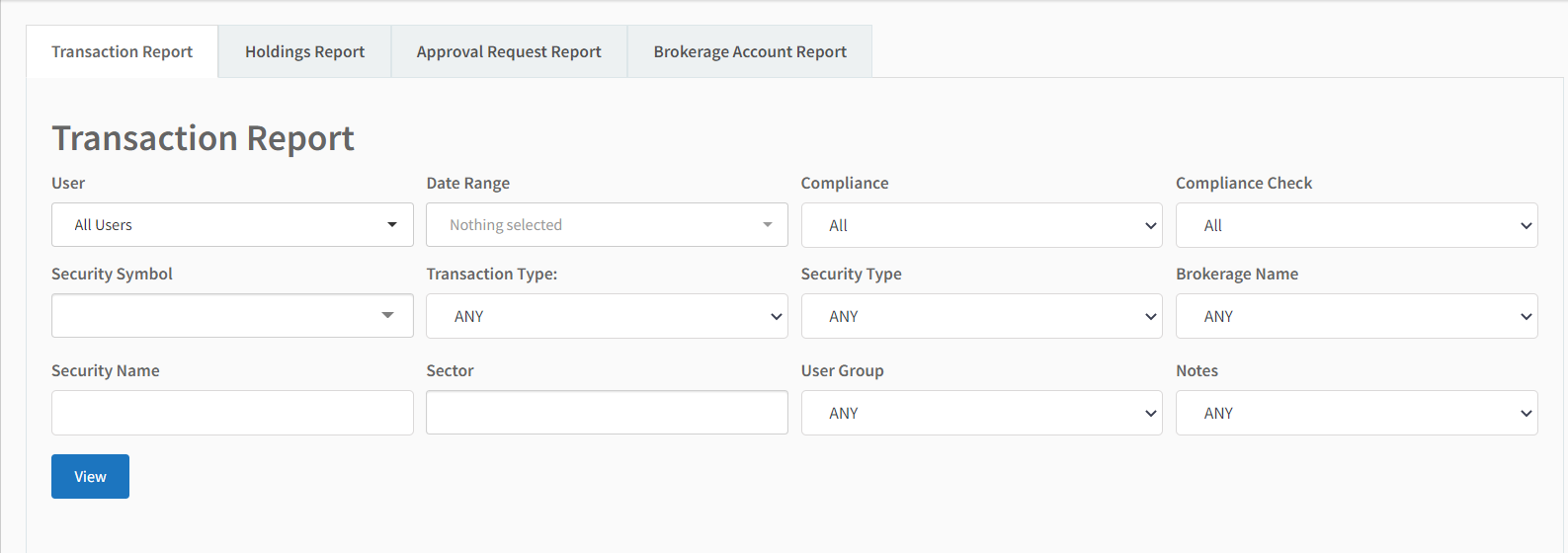The width and height of the screenshot is (1568, 553).
Task: Click the blue View button
Action: tap(90, 477)
